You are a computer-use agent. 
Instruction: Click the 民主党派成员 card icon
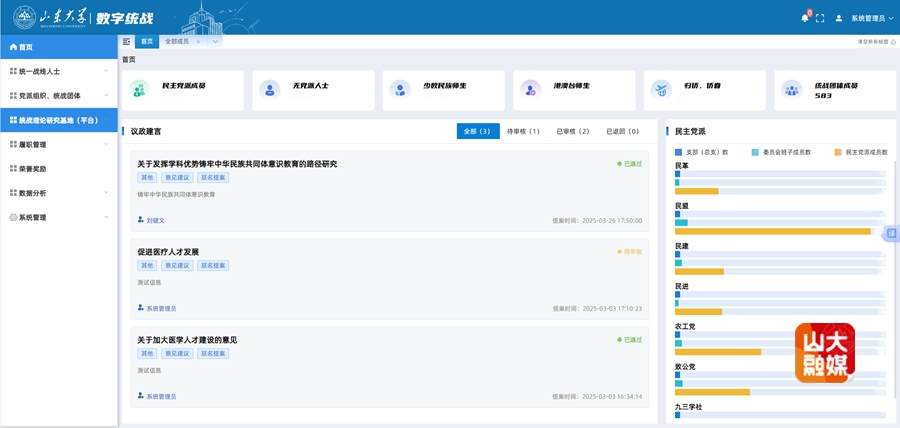(x=139, y=89)
